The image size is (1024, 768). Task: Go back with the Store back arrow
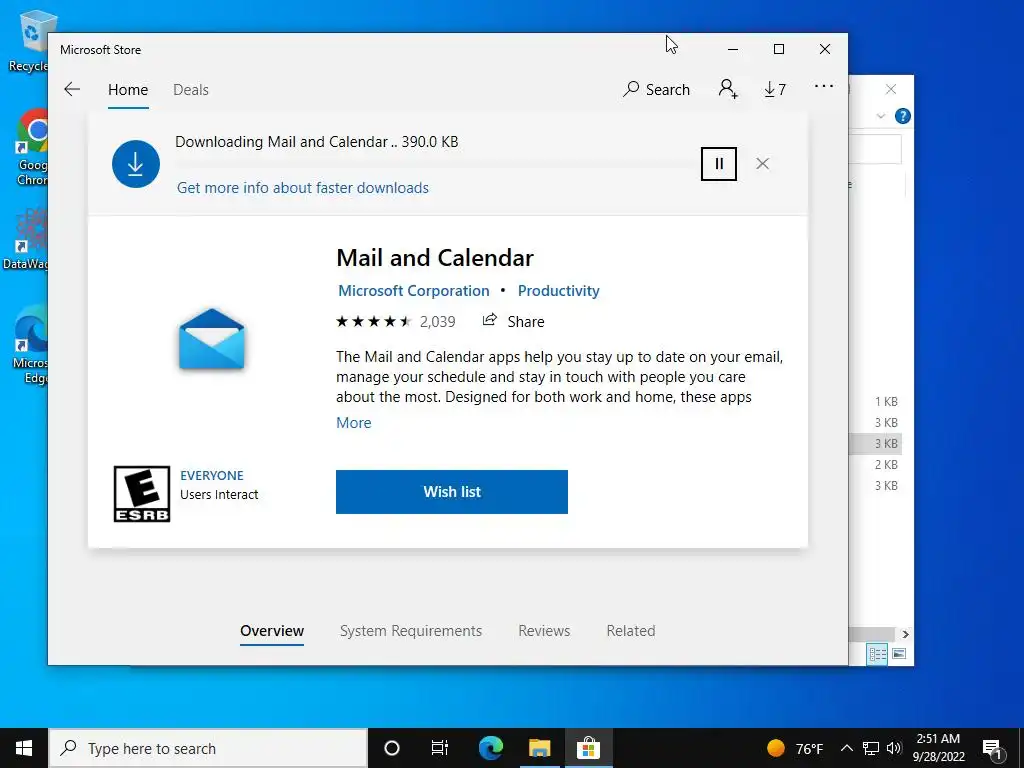pyautogui.click(x=72, y=89)
